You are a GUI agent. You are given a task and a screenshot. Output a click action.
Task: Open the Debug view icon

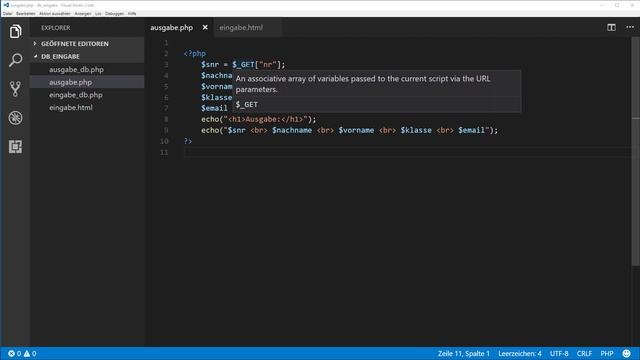pyautogui.click(x=15, y=118)
